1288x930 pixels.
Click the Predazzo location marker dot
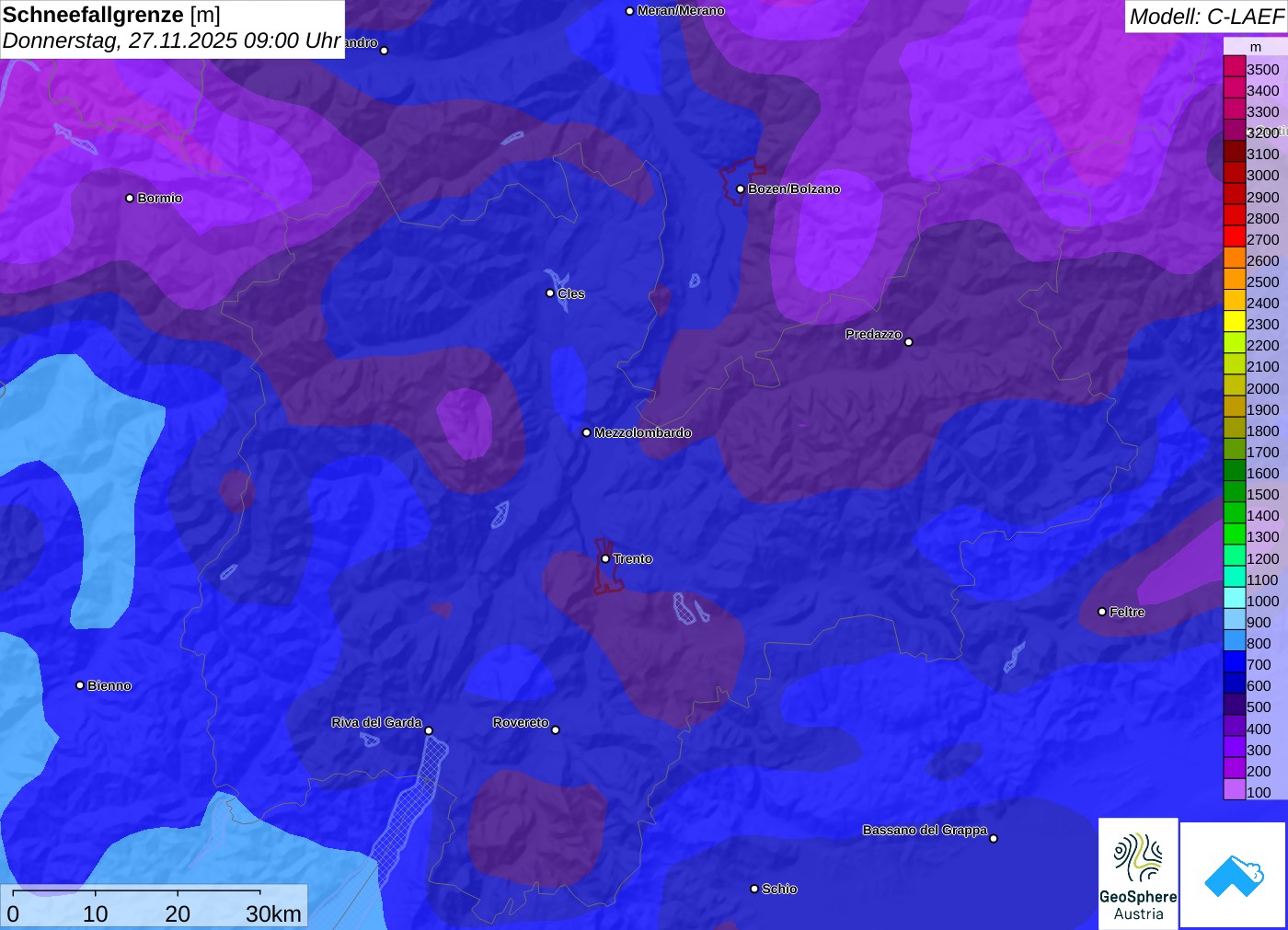click(909, 342)
